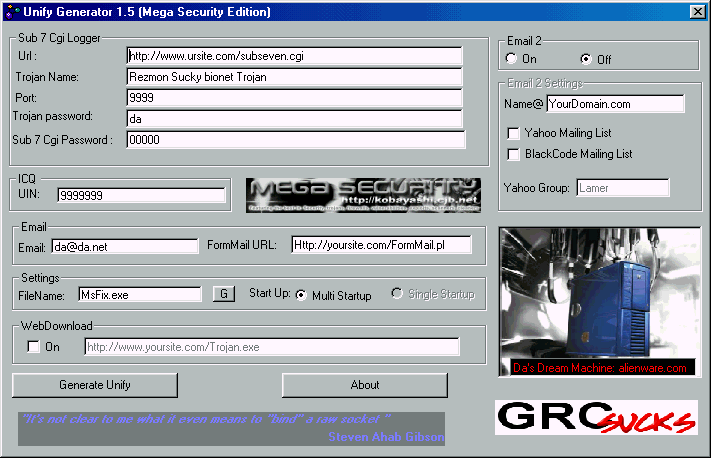Focus the Port input field
Screen dimensions: 711x458
[x=295, y=98]
